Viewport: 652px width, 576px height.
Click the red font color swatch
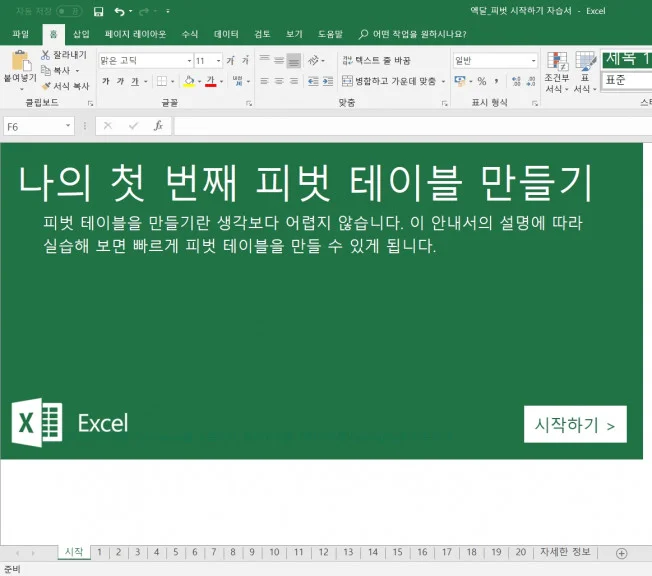point(211,81)
